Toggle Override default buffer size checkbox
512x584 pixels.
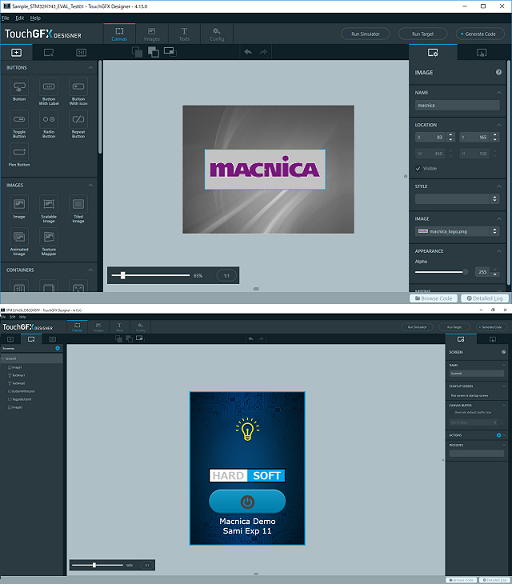tap(452, 412)
